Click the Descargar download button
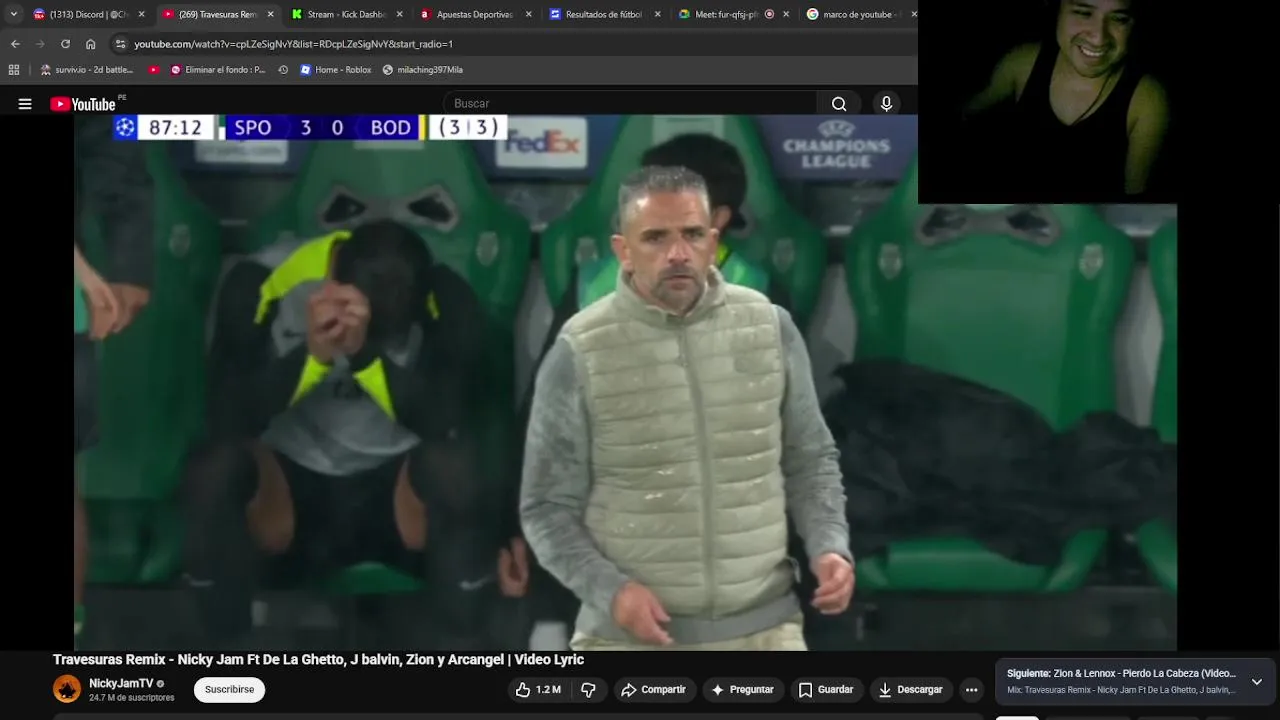The width and height of the screenshot is (1280, 720). tap(910, 690)
